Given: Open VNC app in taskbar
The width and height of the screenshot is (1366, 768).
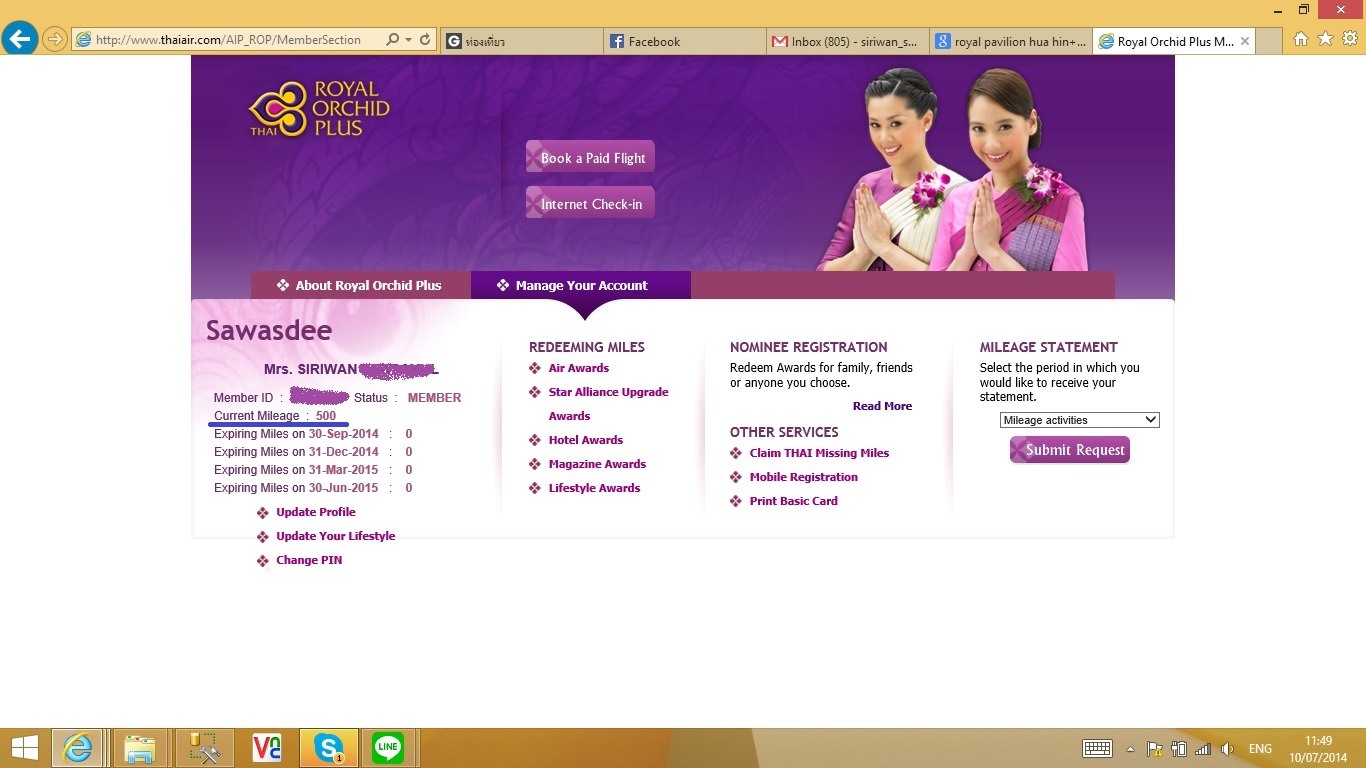Looking at the screenshot, I should tap(267, 748).
